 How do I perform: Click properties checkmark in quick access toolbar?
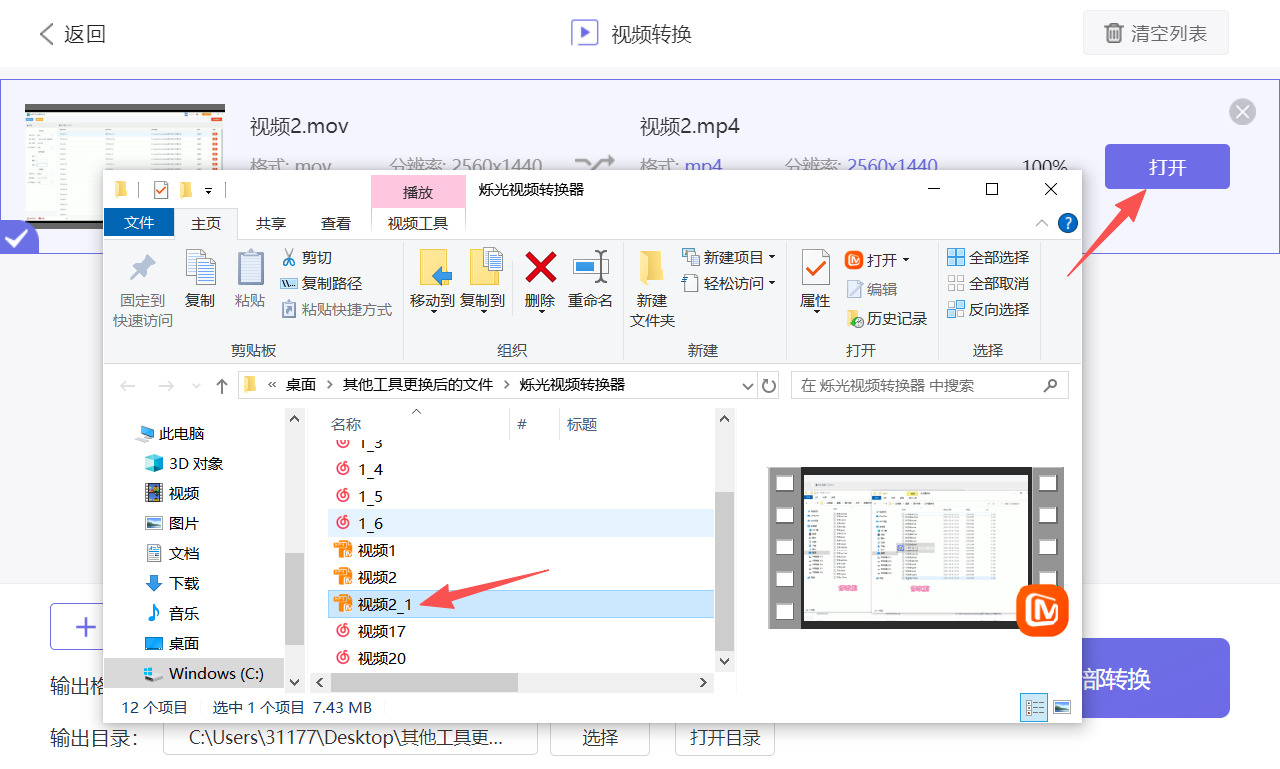tap(160, 190)
